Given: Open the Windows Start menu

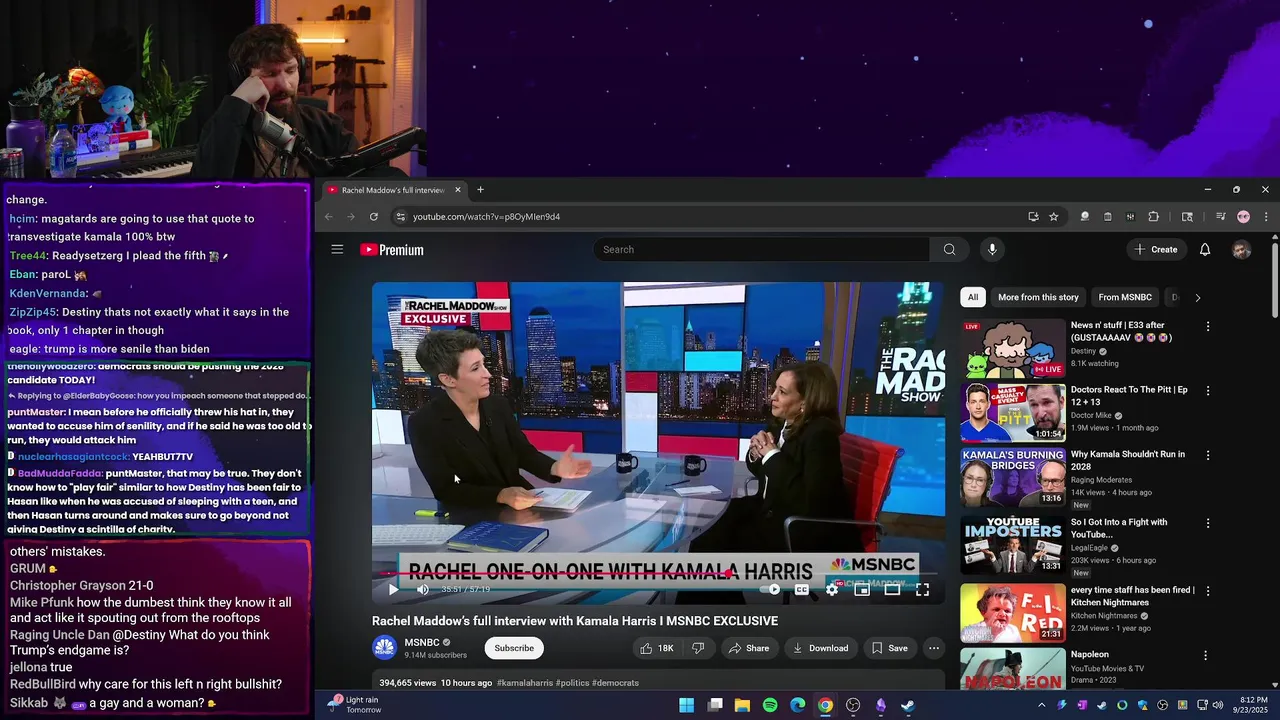Looking at the screenshot, I should 687,705.
